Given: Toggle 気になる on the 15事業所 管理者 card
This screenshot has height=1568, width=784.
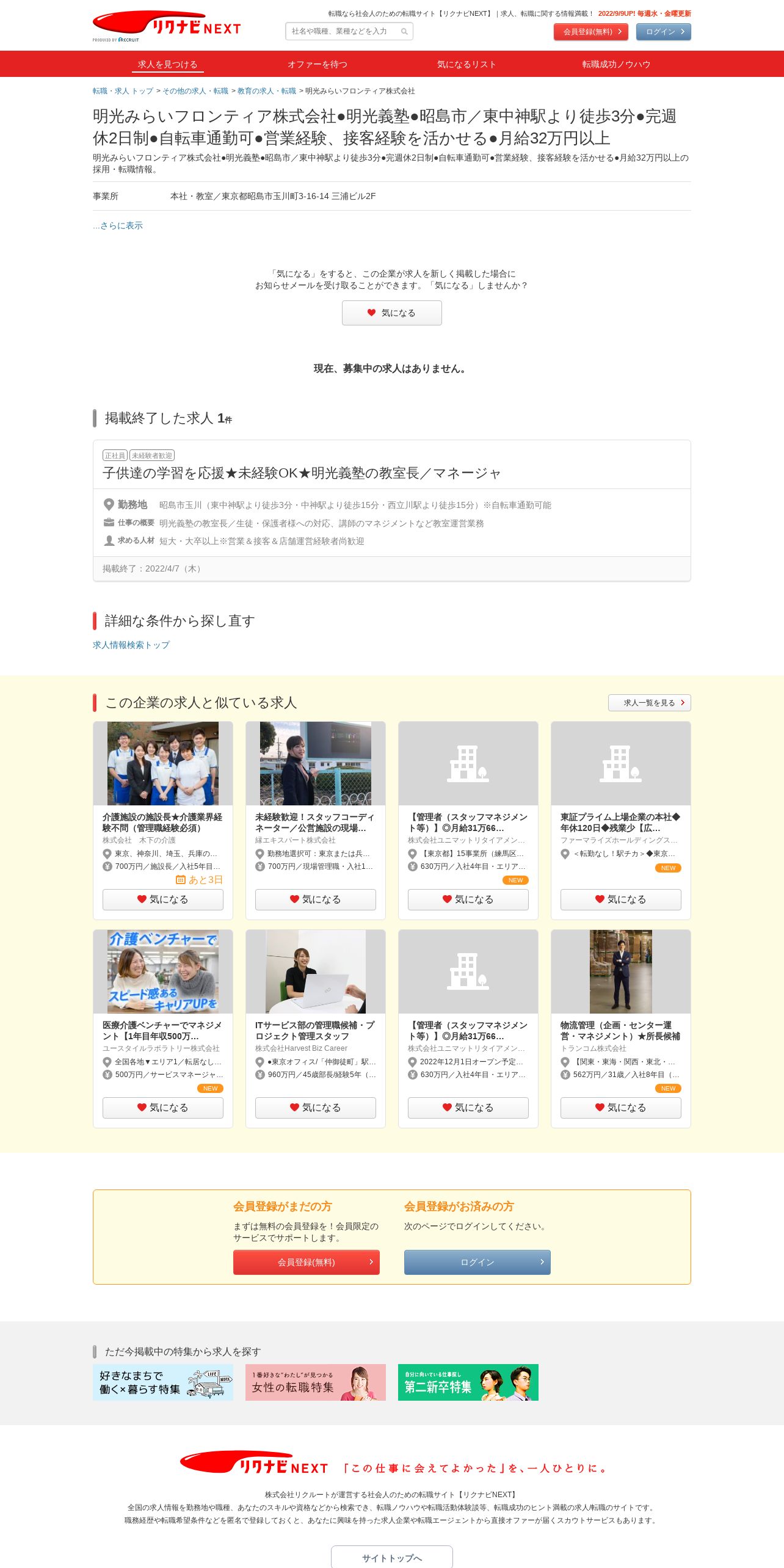Looking at the screenshot, I should [468, 899].
